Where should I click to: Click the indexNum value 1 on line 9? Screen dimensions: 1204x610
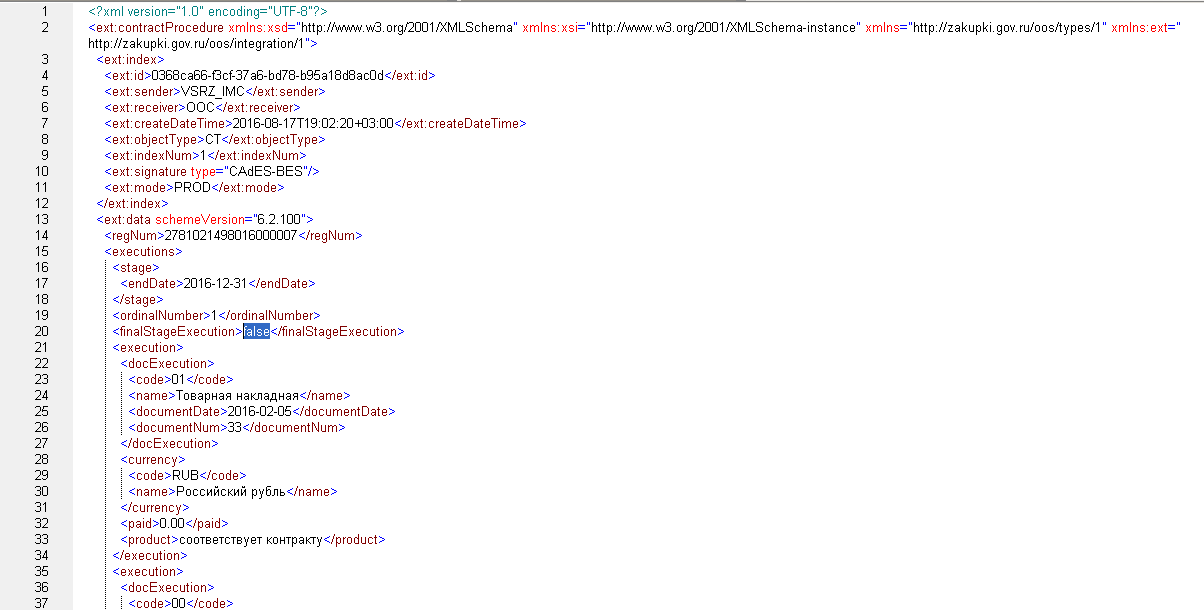[x=201, y=155]
